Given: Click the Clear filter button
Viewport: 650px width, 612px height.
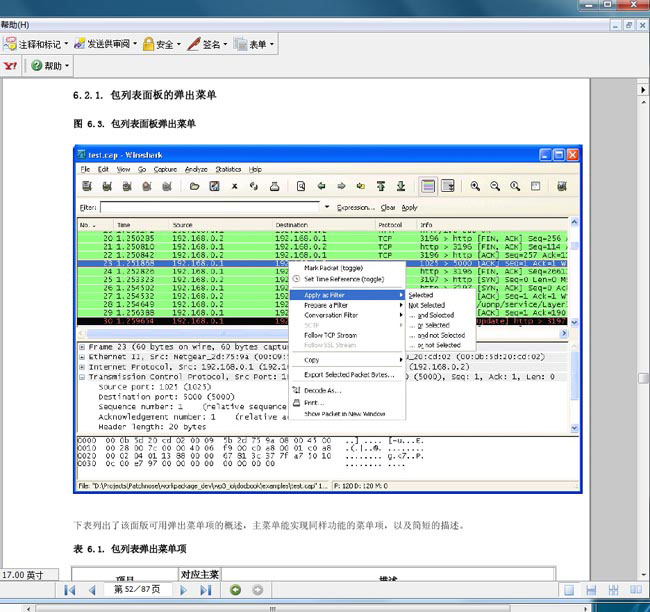Looking at the screenshot, I should (x=388, y=207).
